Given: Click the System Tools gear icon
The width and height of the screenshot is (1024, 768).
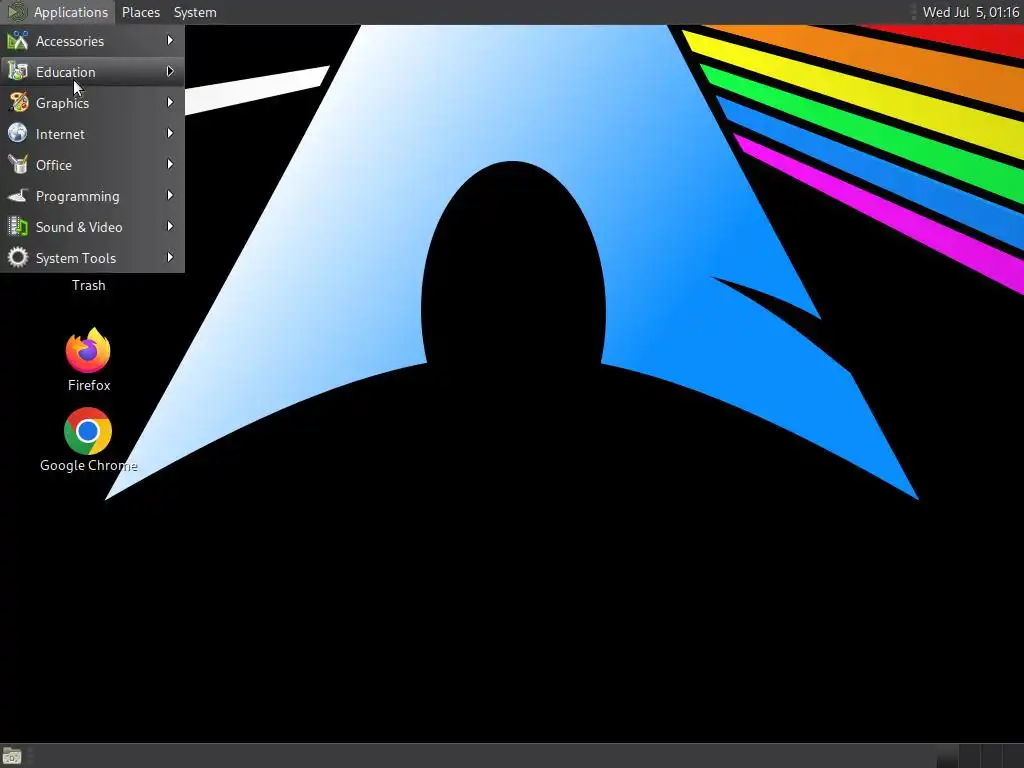Looking at the screenshot, I should tap(18, 257).
